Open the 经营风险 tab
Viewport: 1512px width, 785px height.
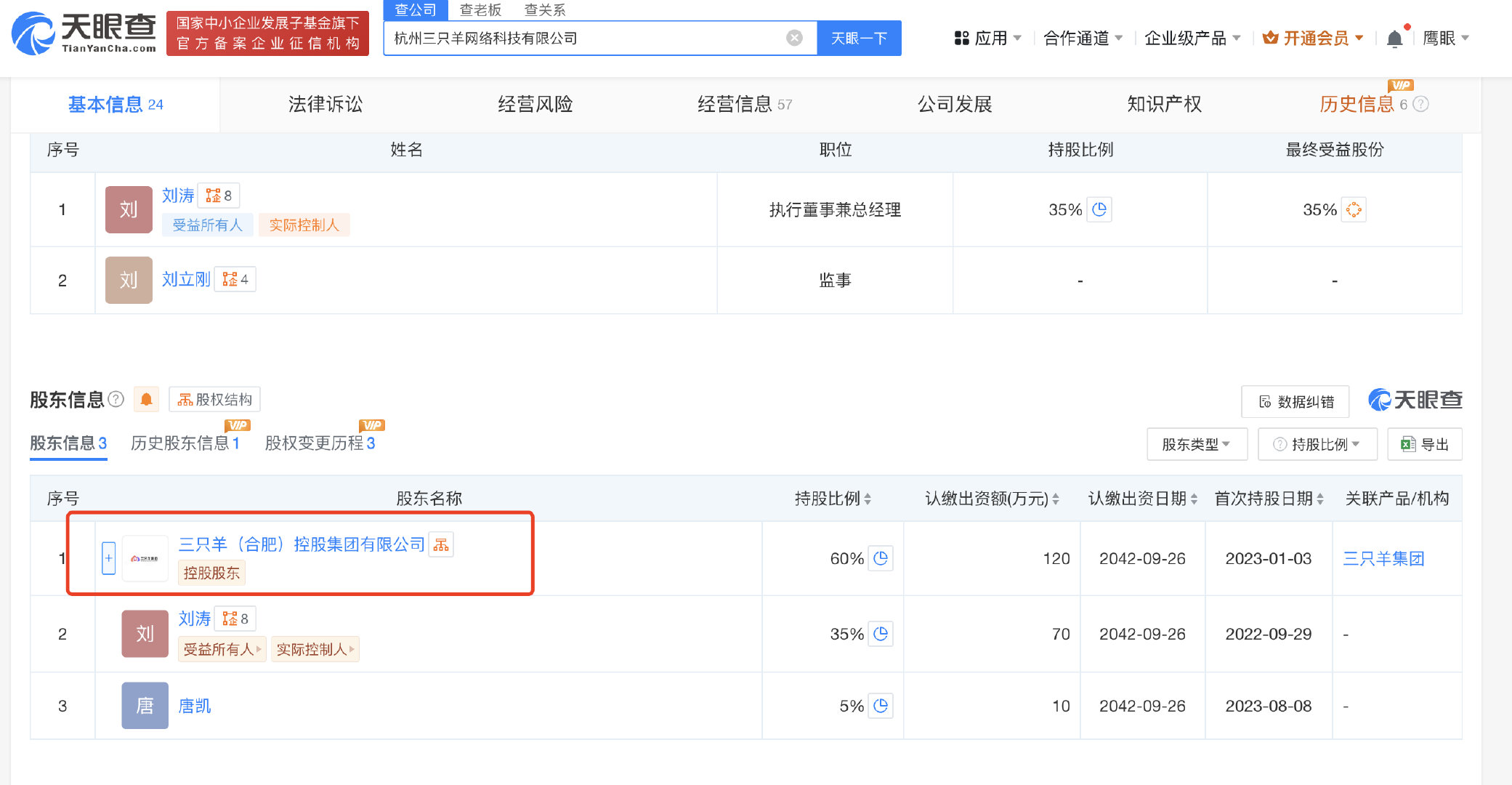[x=535, y=104]
